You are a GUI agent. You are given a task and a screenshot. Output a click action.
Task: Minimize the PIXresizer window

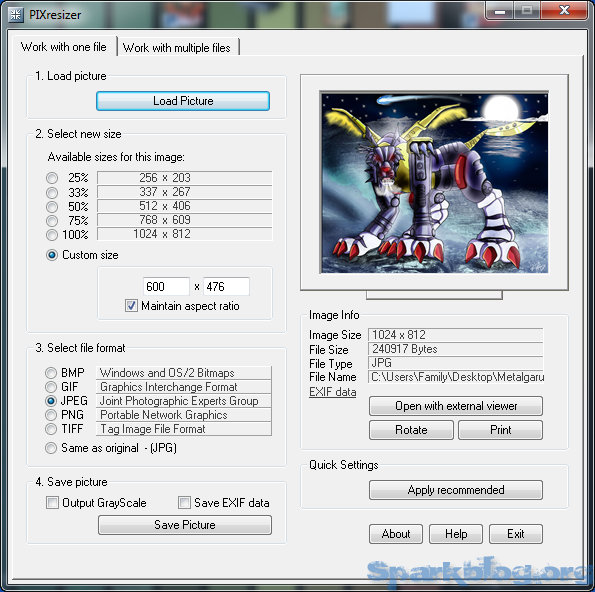500,11
